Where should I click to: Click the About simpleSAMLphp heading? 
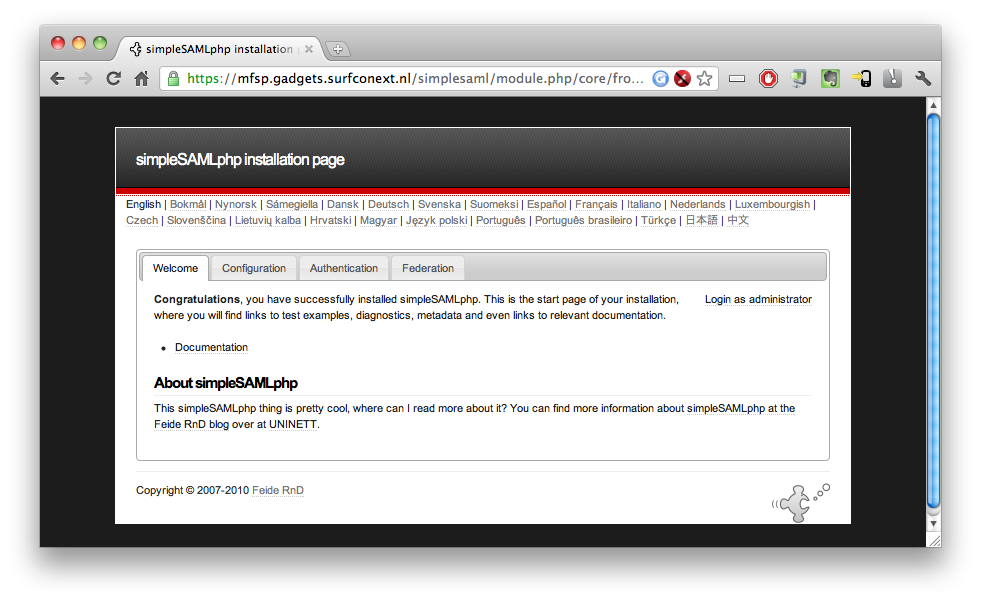pyautogui.click(x=226, y=383)
